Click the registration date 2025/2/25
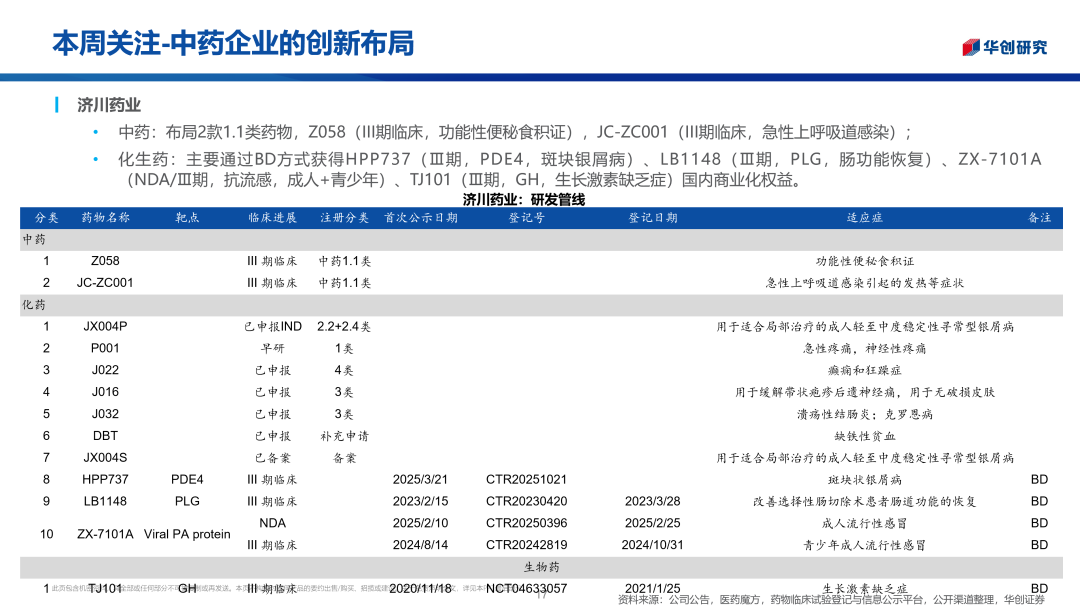1080x605 pixels. click(x=652, y=523)
